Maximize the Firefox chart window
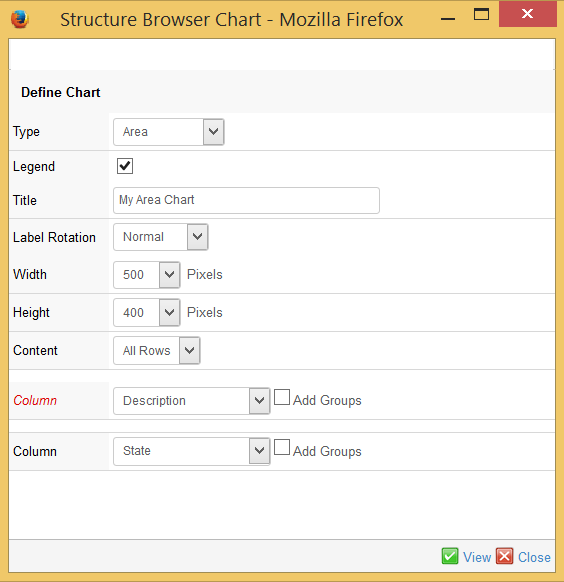 point(481,15)
